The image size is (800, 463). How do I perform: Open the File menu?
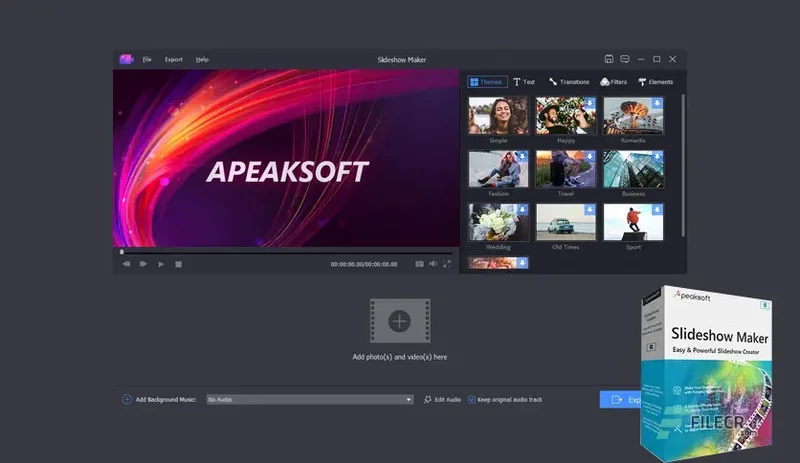147,60
